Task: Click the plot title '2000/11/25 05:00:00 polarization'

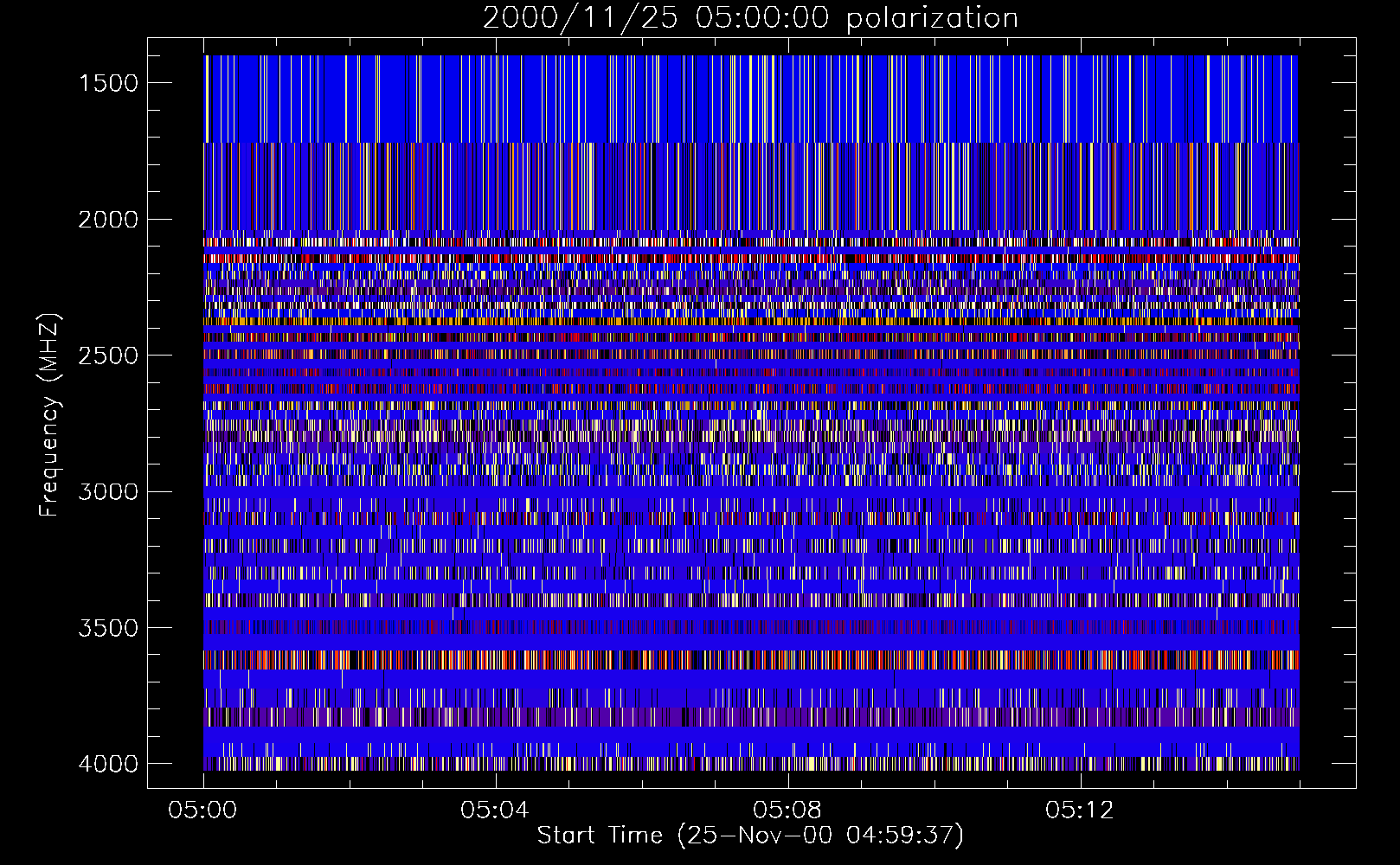Action: [750, 18]
